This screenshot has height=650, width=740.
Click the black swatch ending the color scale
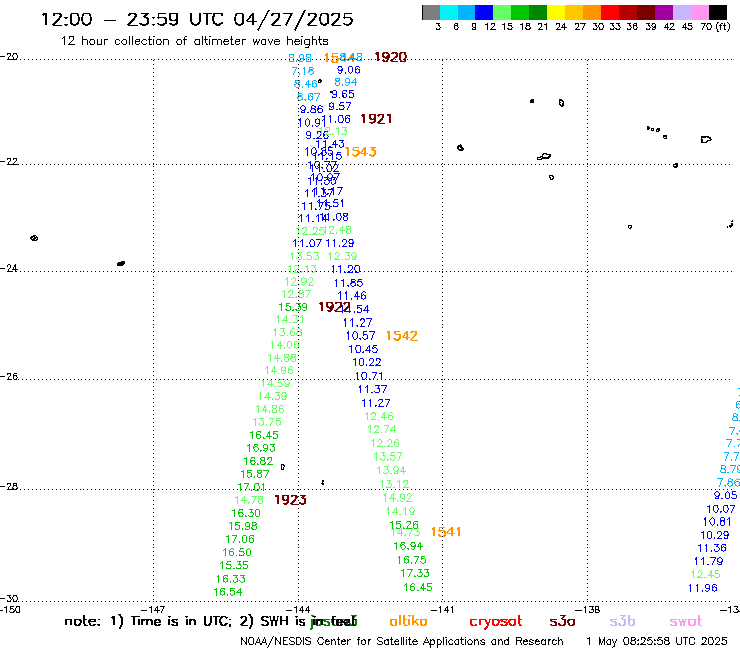[x=717, y=12]
